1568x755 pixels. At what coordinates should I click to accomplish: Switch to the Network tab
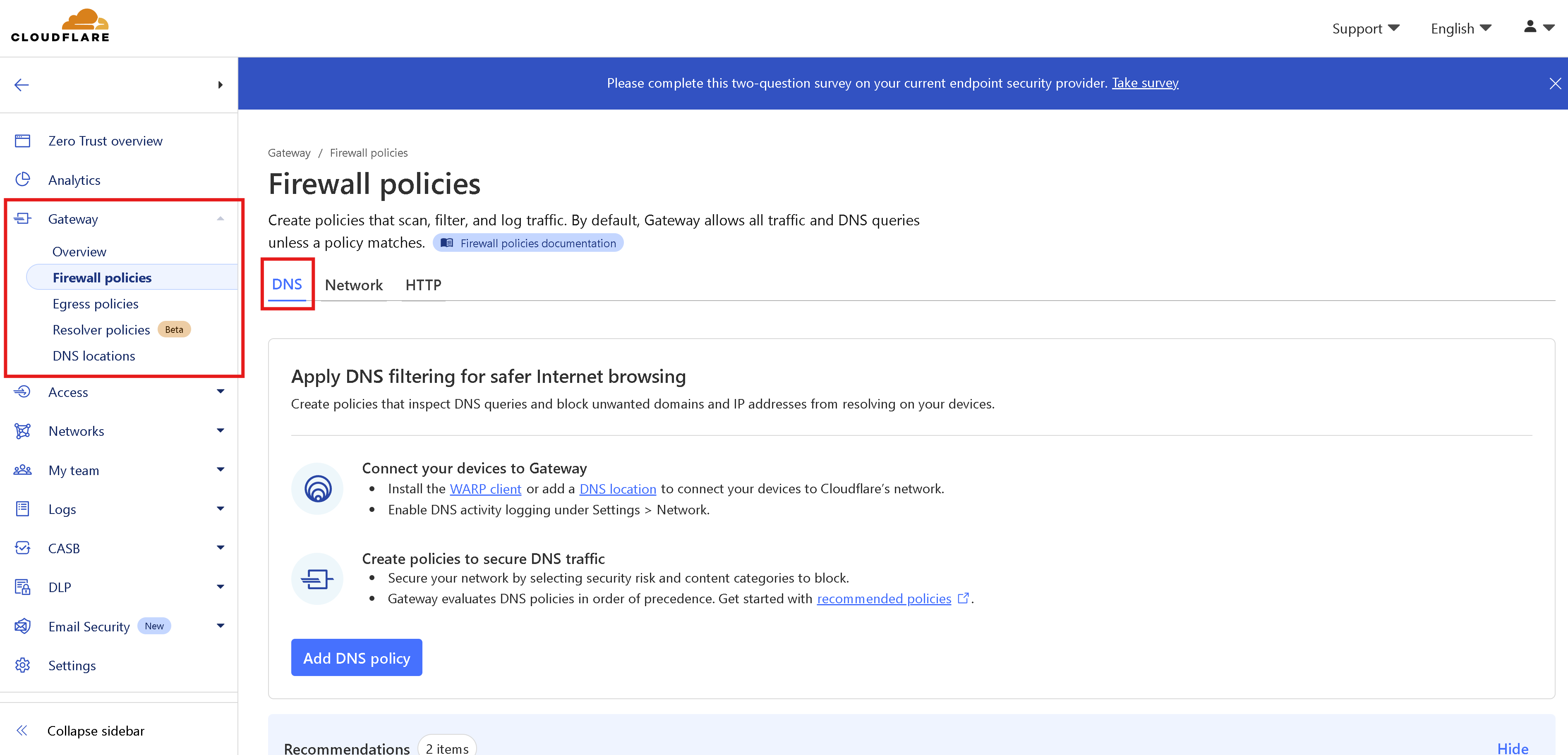click(x=354, y=285)
